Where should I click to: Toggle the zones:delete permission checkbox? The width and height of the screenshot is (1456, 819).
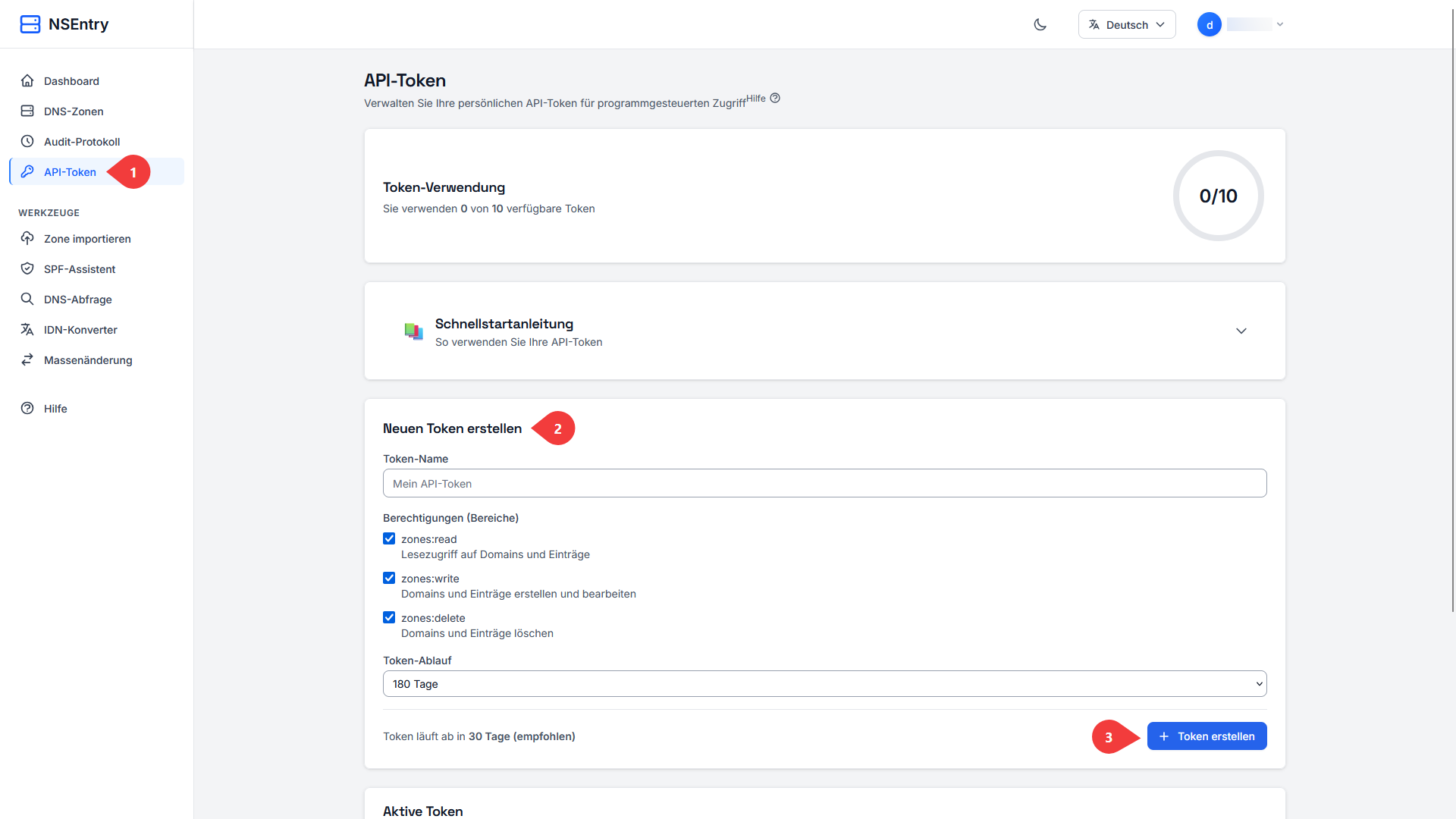pyautogui.click(x=389, y=617)
